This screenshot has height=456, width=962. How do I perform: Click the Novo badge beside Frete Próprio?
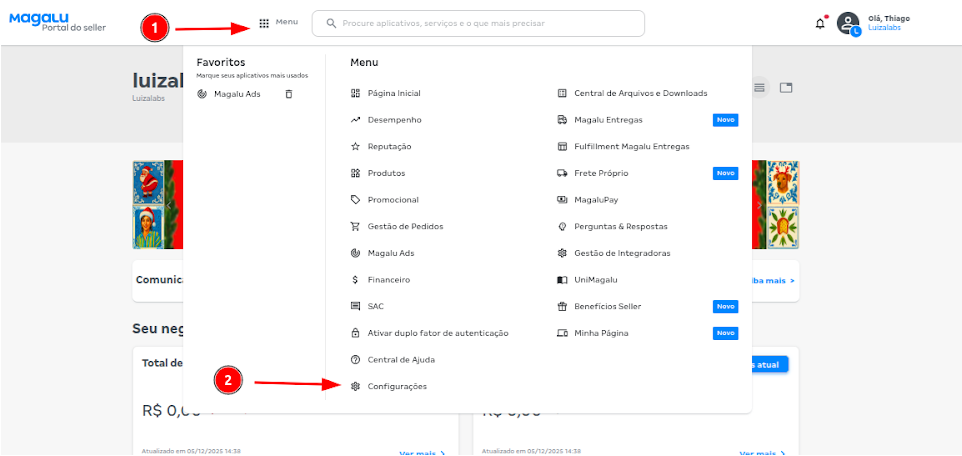click(725, 173)
